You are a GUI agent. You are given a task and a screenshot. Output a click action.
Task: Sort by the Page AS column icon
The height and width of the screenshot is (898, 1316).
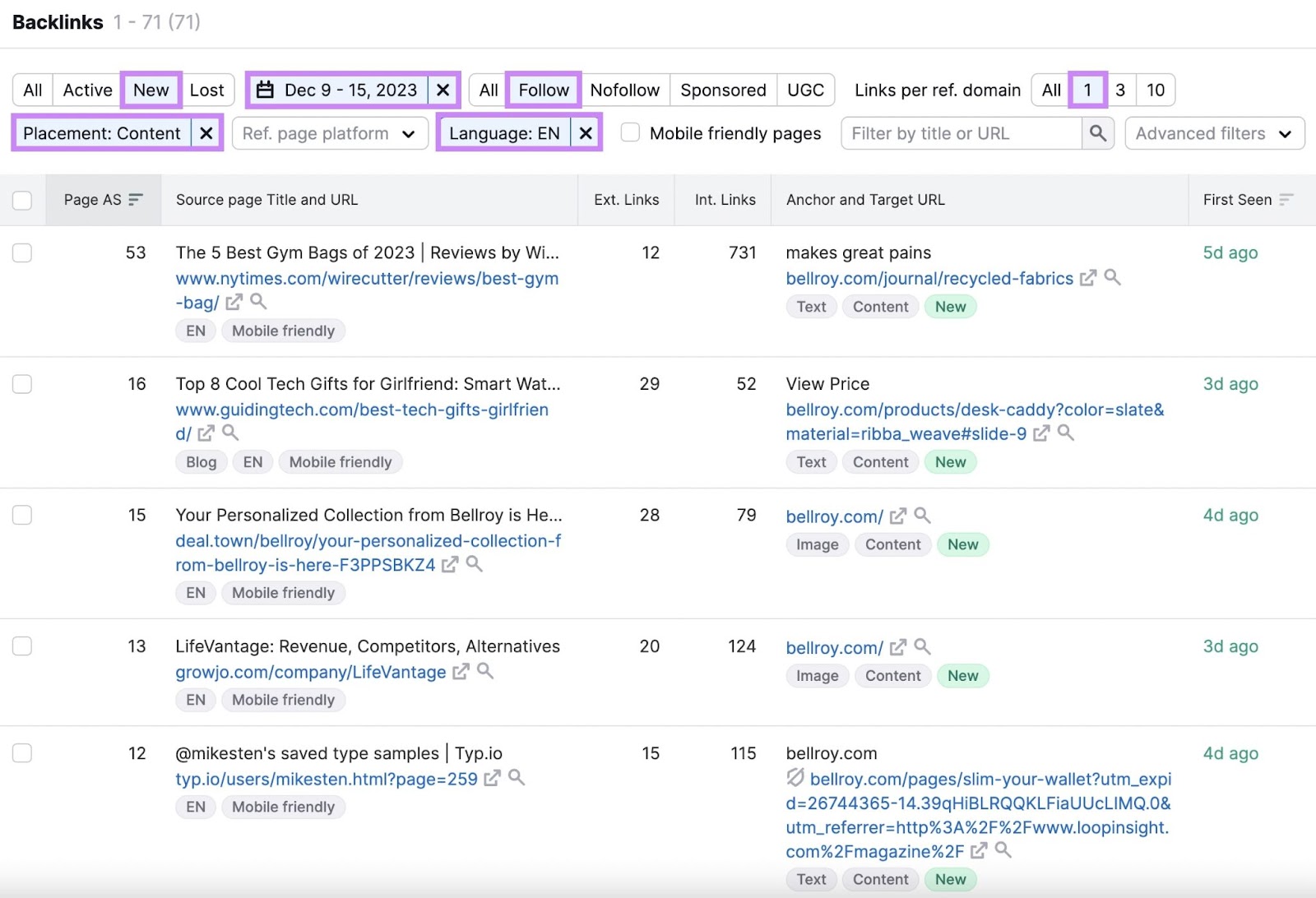tap(136, 200)
